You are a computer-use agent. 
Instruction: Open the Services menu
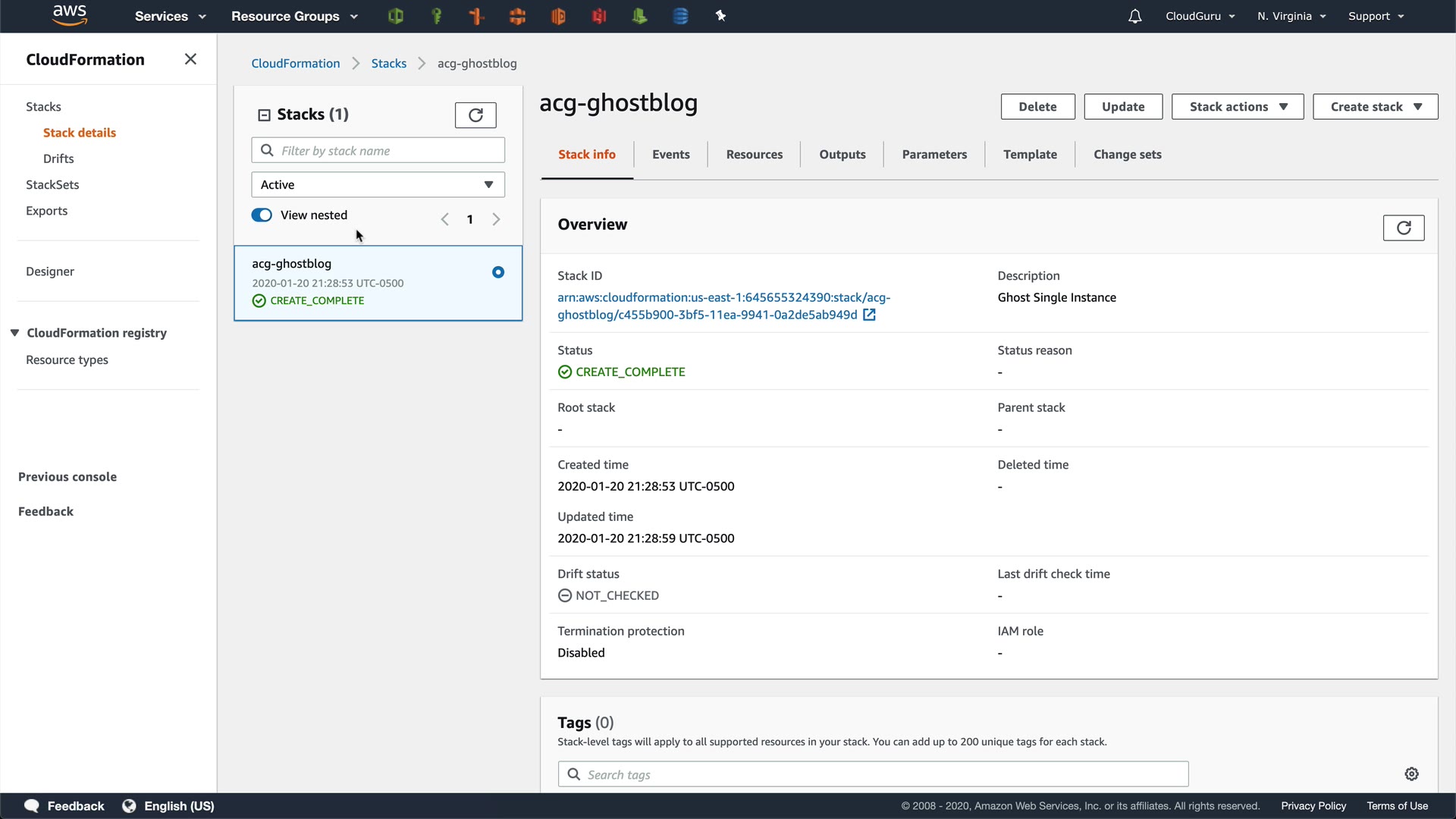click(170, 16)
